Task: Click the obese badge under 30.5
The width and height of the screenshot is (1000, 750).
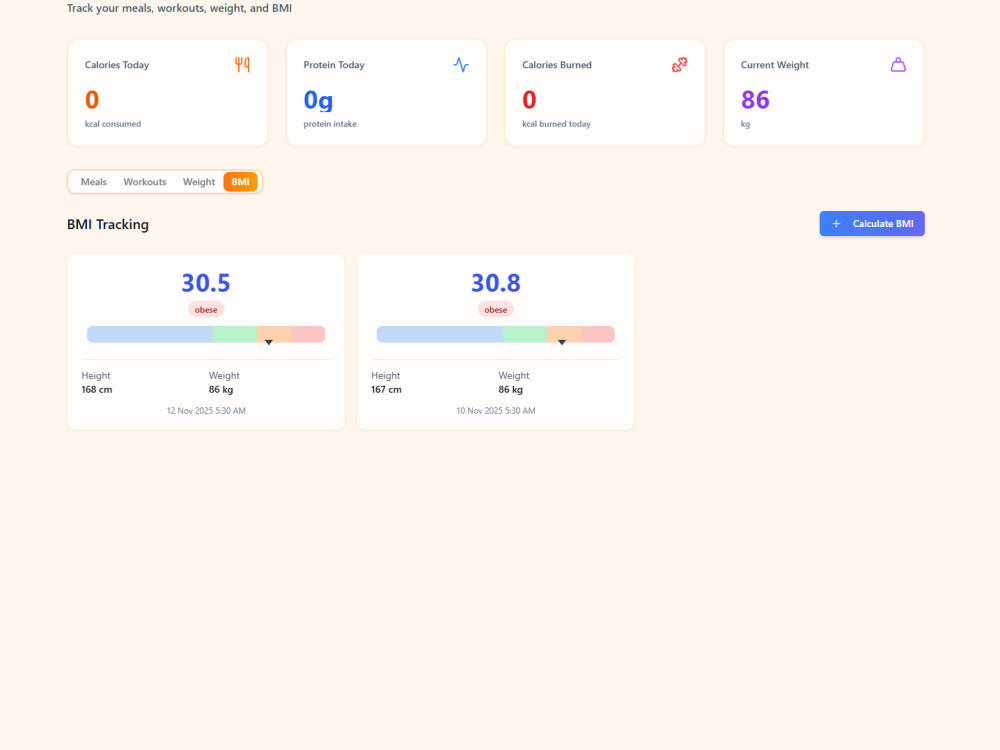Action: tap(206, 310)
